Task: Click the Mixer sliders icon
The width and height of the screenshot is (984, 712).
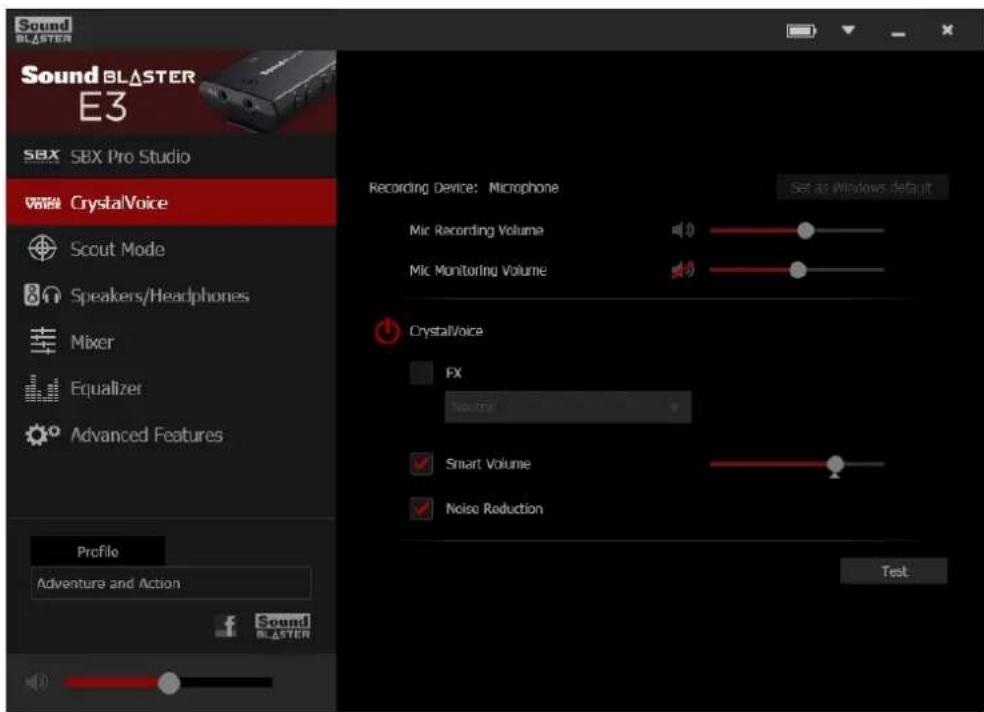Action: 43,341
